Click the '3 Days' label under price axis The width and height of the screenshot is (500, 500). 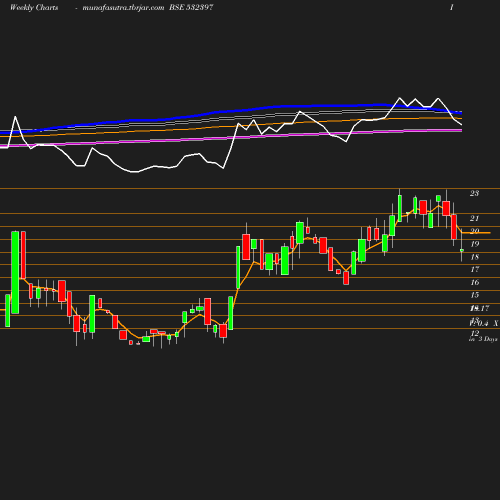(488, 339)
